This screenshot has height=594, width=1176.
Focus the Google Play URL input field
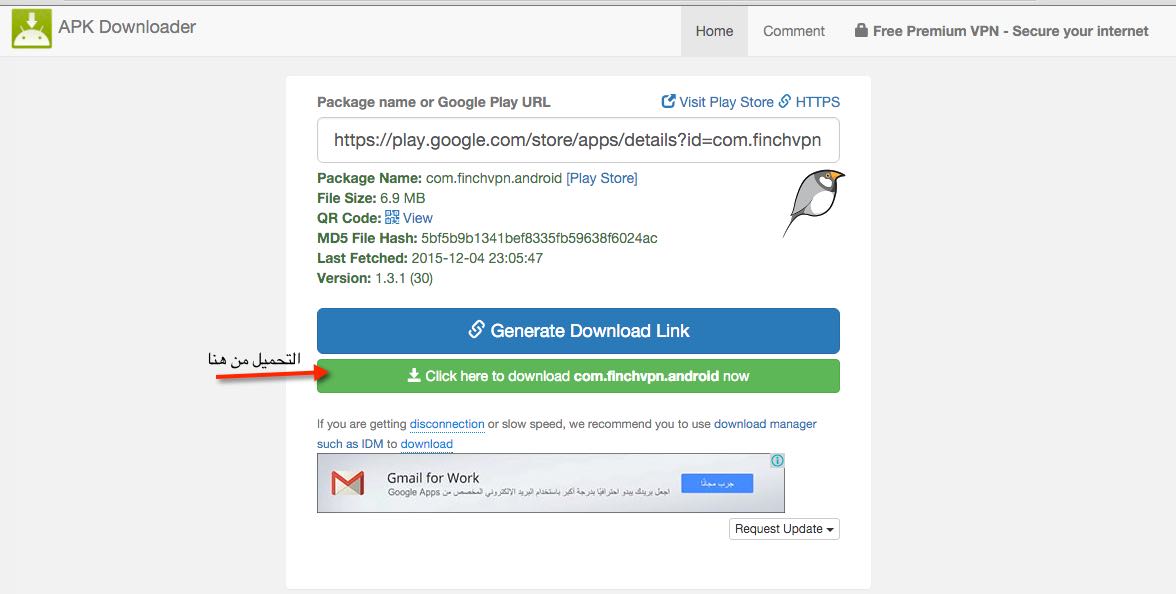[x=578, y=140]
